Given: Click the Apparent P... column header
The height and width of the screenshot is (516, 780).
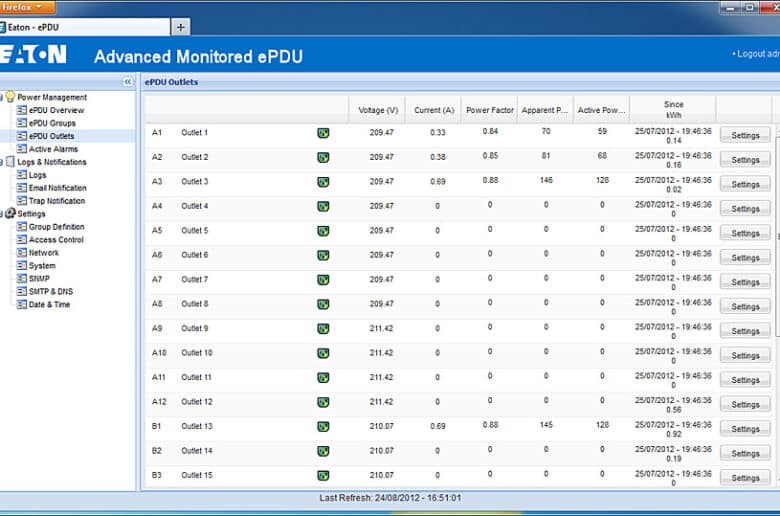Looking at the screenshot, I should (545, 110).
